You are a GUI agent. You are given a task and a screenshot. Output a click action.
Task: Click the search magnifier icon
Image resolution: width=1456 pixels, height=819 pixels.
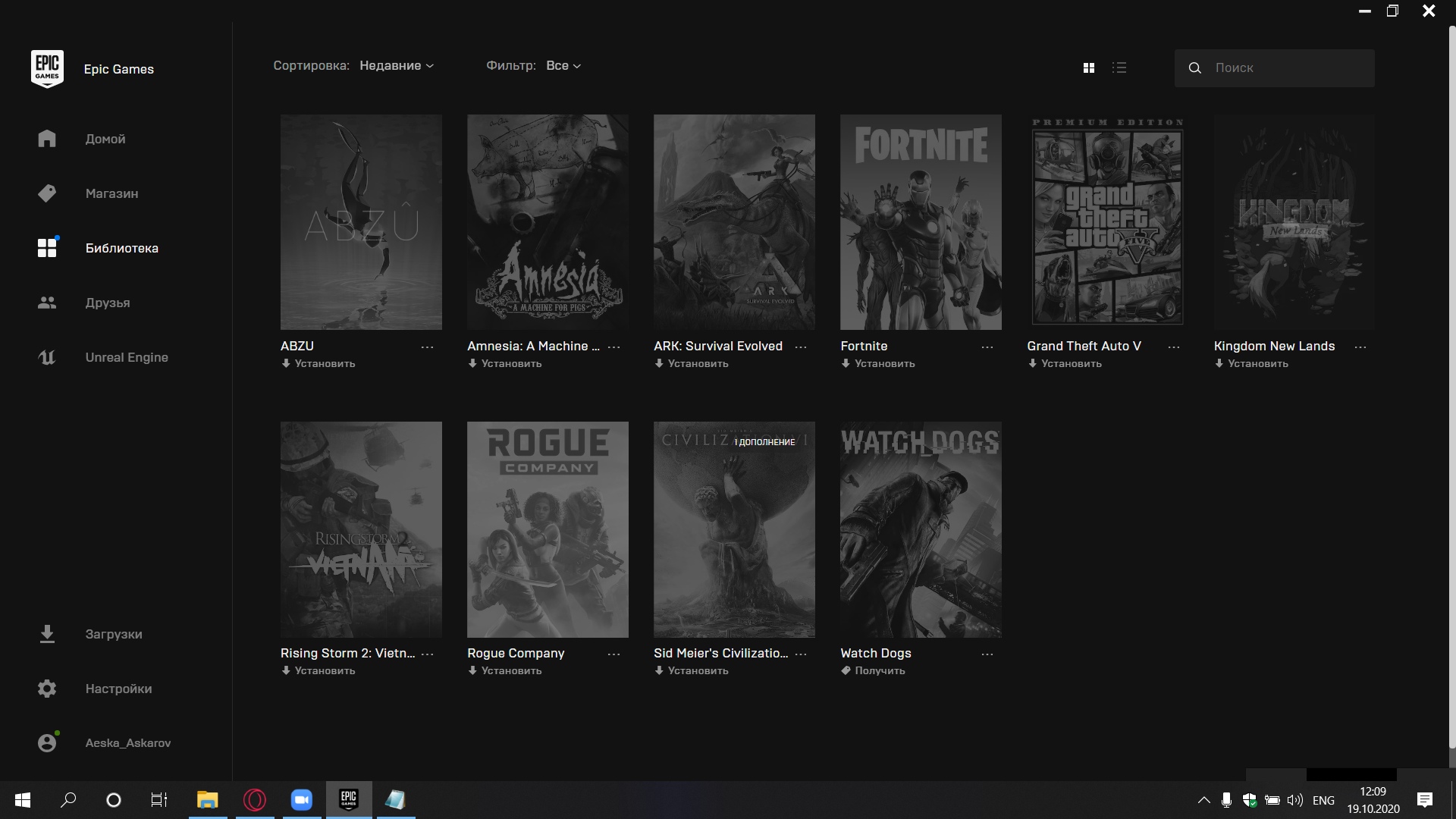click(x=1195, y=67)
